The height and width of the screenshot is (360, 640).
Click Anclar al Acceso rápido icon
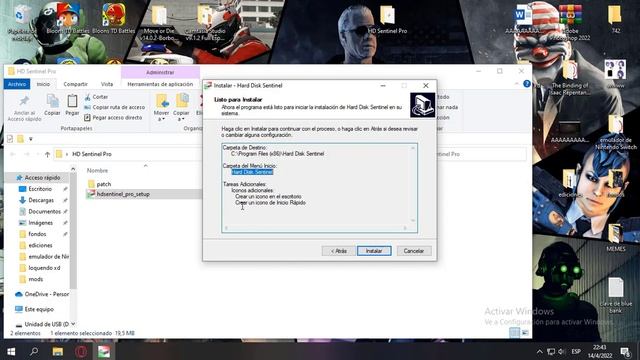(x=24, y=108)
